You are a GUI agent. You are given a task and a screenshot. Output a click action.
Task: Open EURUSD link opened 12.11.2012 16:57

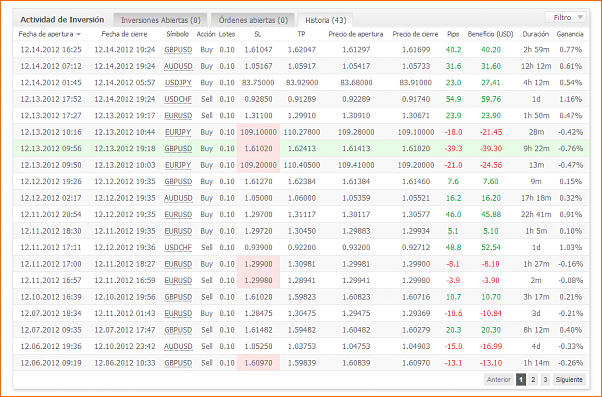[x=178, y=281]
